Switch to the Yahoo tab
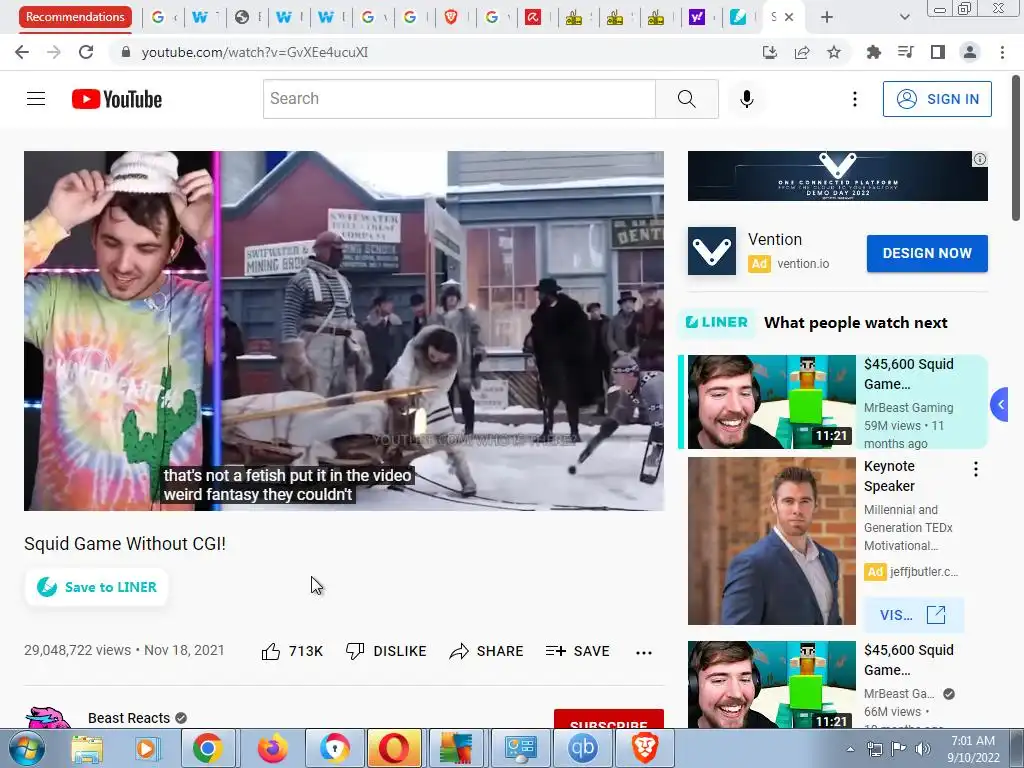The image size is (1024, 768). 697,17
